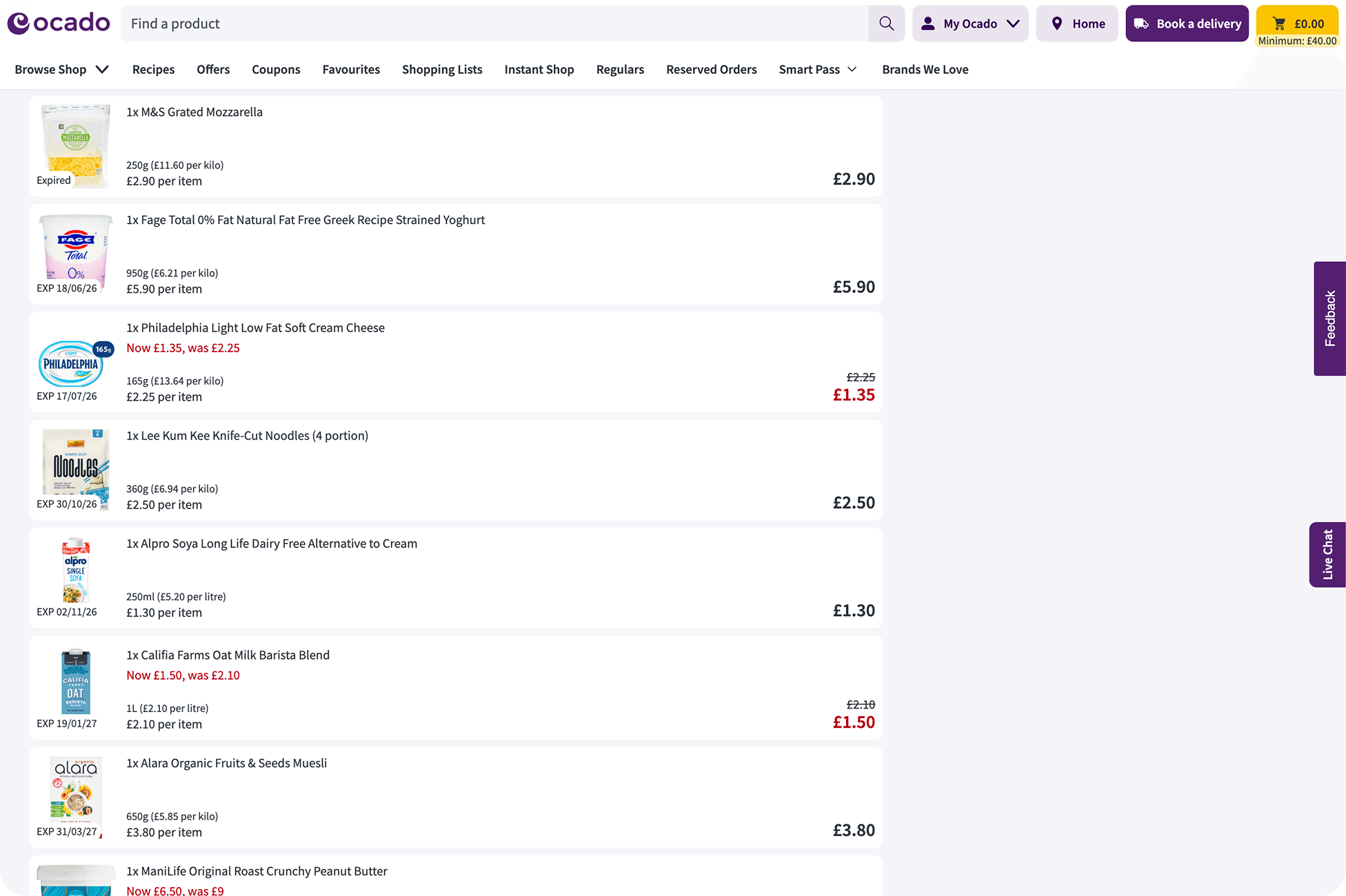Open Shopping Lists

pyautogui.click(x=442, y=70)
